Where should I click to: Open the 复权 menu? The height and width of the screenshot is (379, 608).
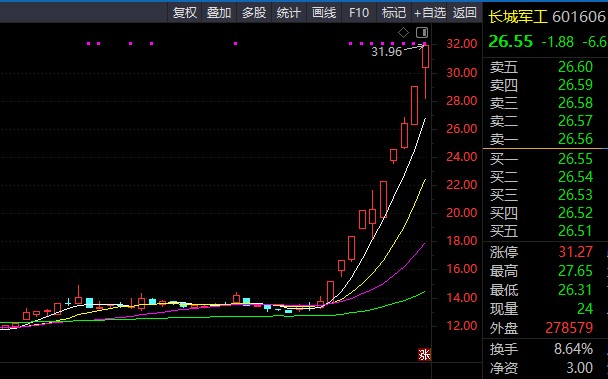tap(185, 13)
